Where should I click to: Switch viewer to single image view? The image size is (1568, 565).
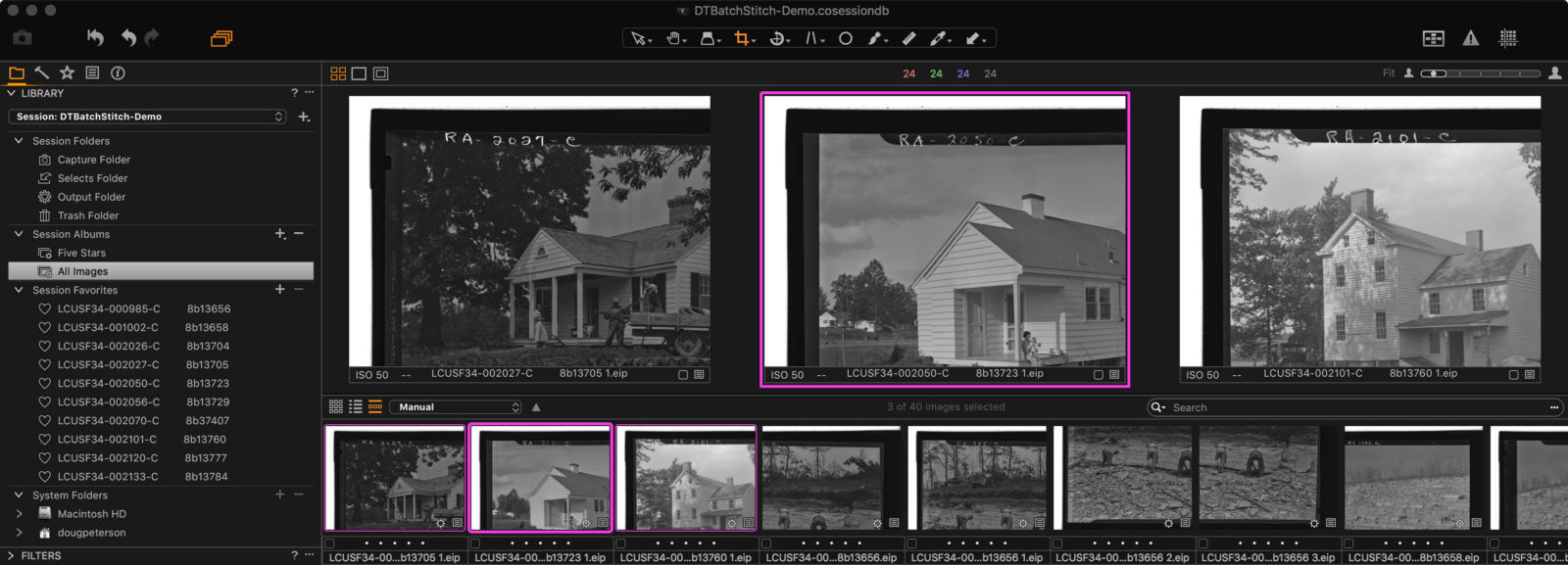pos(359,73)
